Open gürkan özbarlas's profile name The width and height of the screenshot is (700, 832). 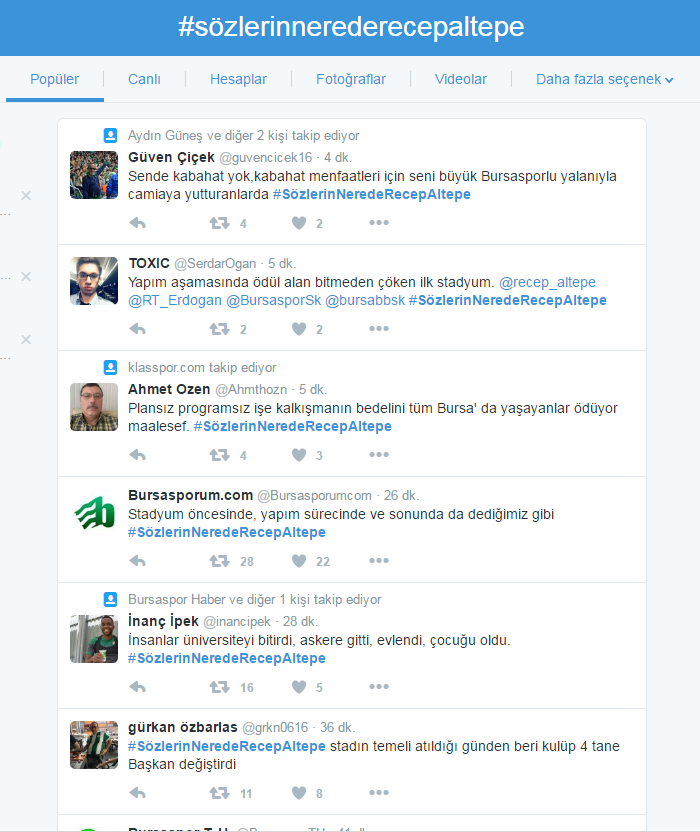click(x=183, y=727)
